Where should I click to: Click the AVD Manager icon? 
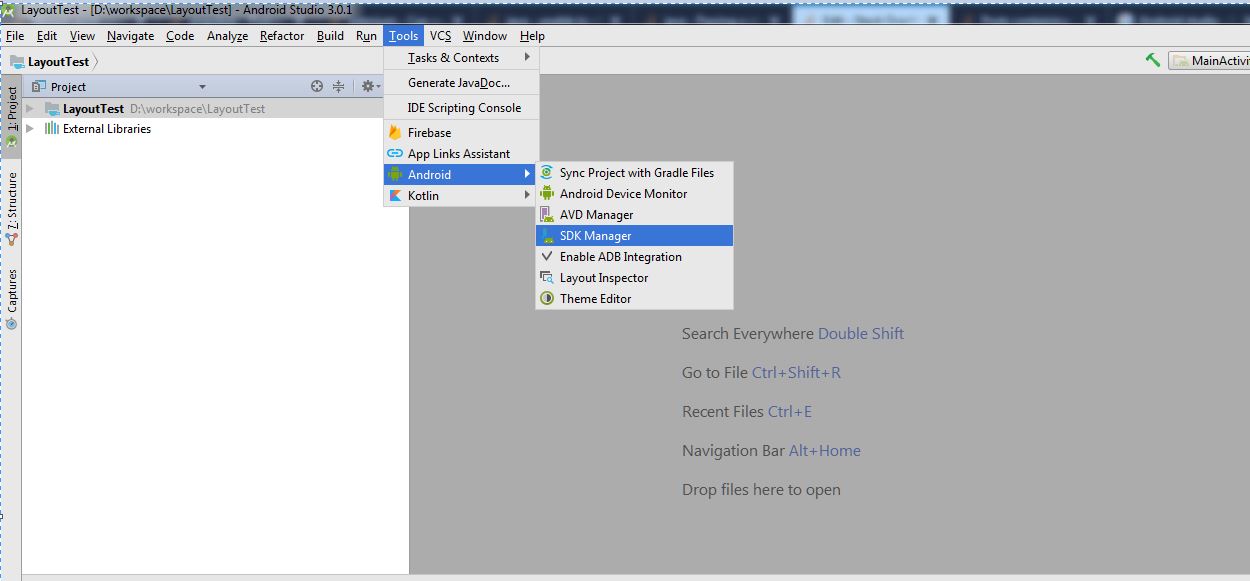546,215
